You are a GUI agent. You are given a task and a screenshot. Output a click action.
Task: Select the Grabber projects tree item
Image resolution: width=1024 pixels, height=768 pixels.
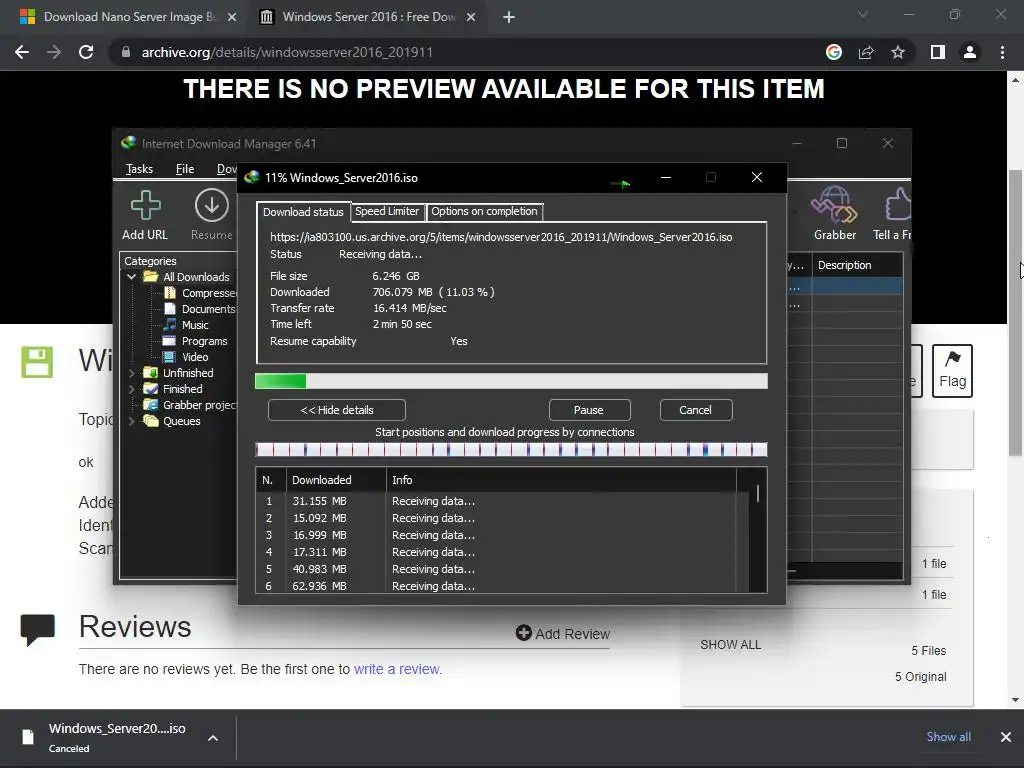pos(199,405)
